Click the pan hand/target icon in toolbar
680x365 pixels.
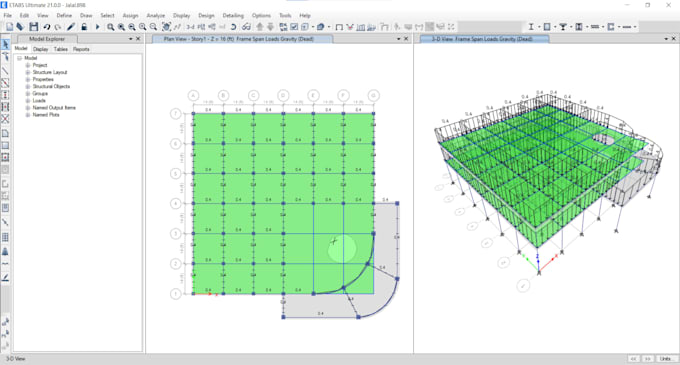point(166,27)
